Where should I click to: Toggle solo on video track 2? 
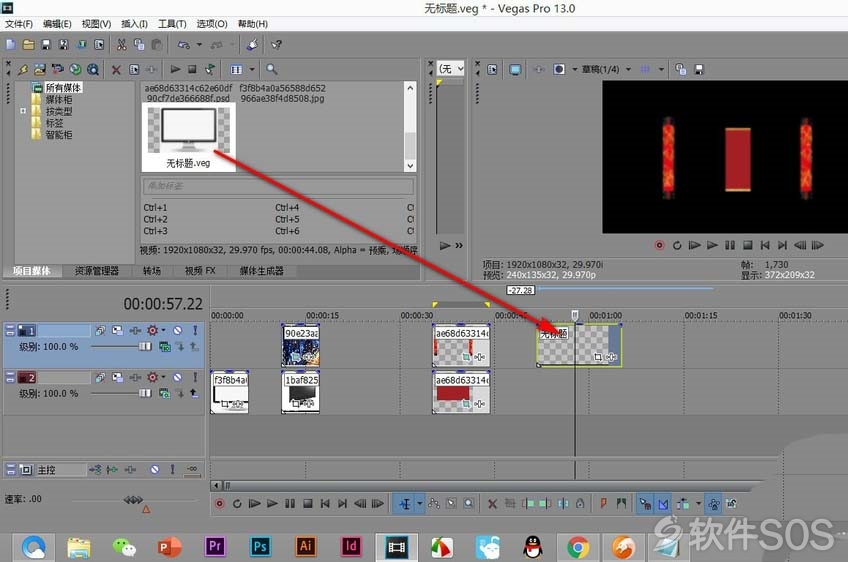[x=195, y=378]
